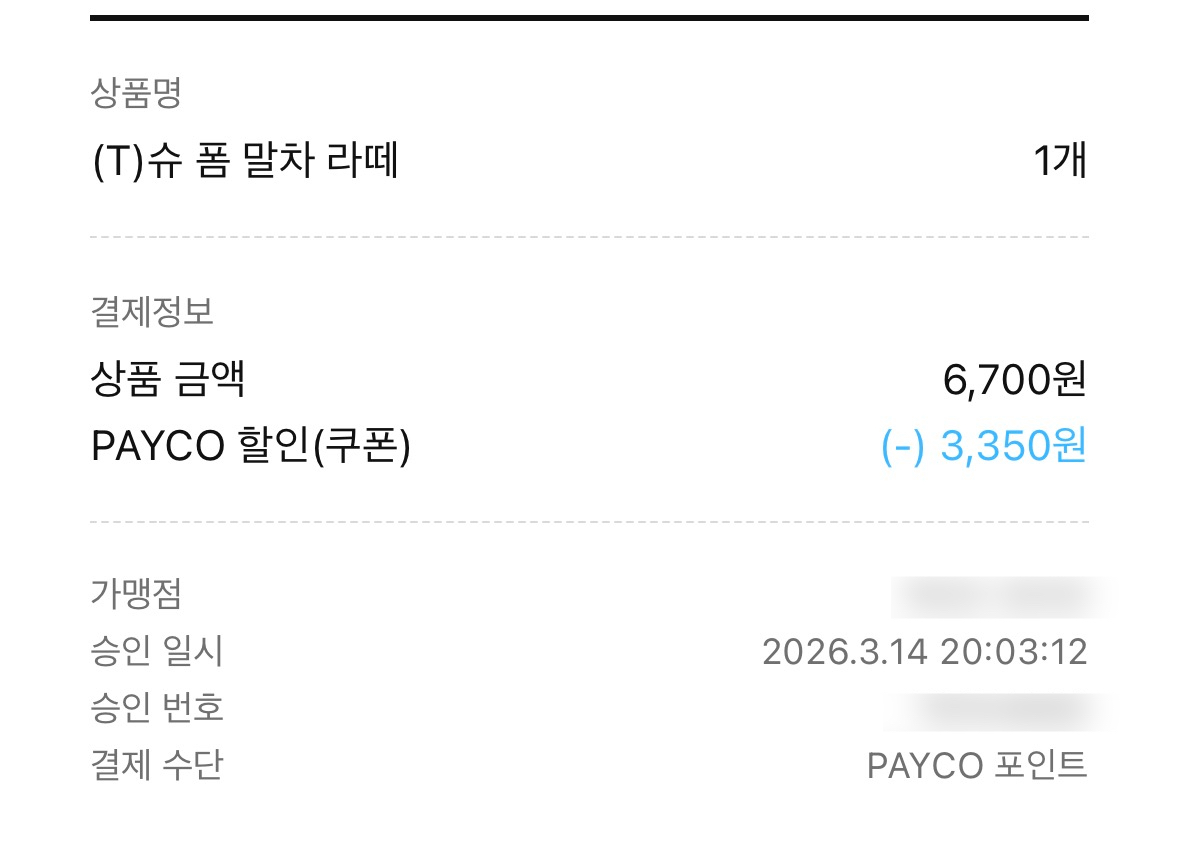Click the 상품명 section label
This screenshot has width=1179, height=854.
pyautogui.click(x=136, y=93)
